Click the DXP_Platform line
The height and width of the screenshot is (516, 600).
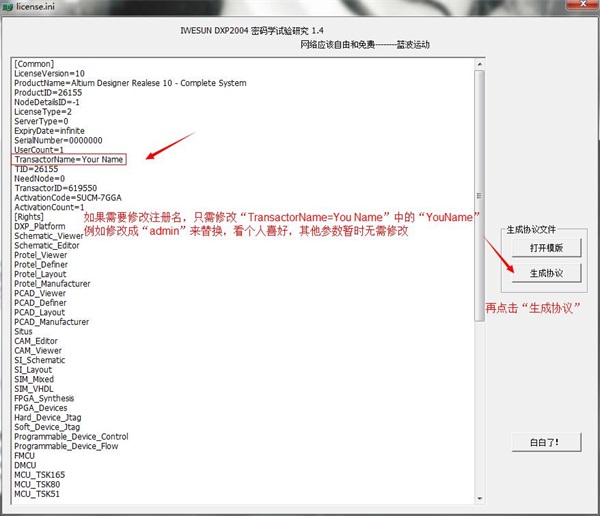(x=40, y=226)
